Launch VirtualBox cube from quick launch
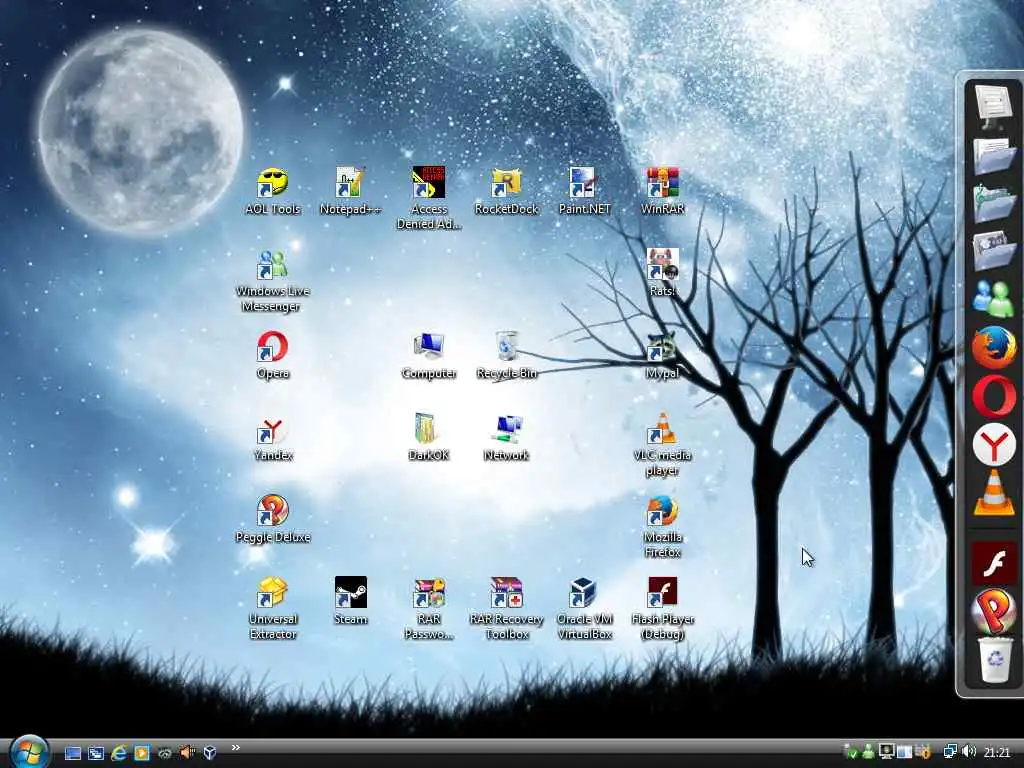Viewport: 1024px width, 768px height. 210,753
